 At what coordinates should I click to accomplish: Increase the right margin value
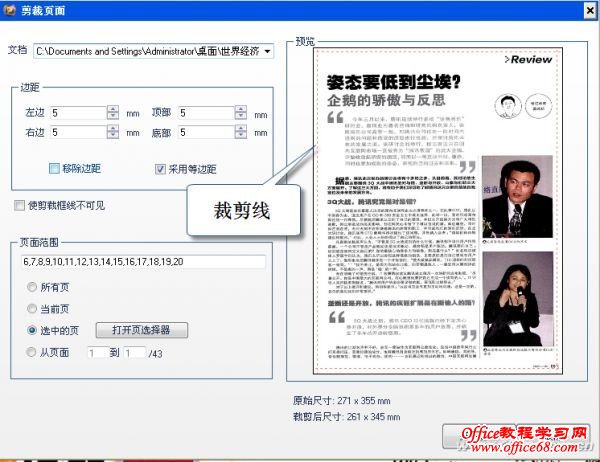113,129
